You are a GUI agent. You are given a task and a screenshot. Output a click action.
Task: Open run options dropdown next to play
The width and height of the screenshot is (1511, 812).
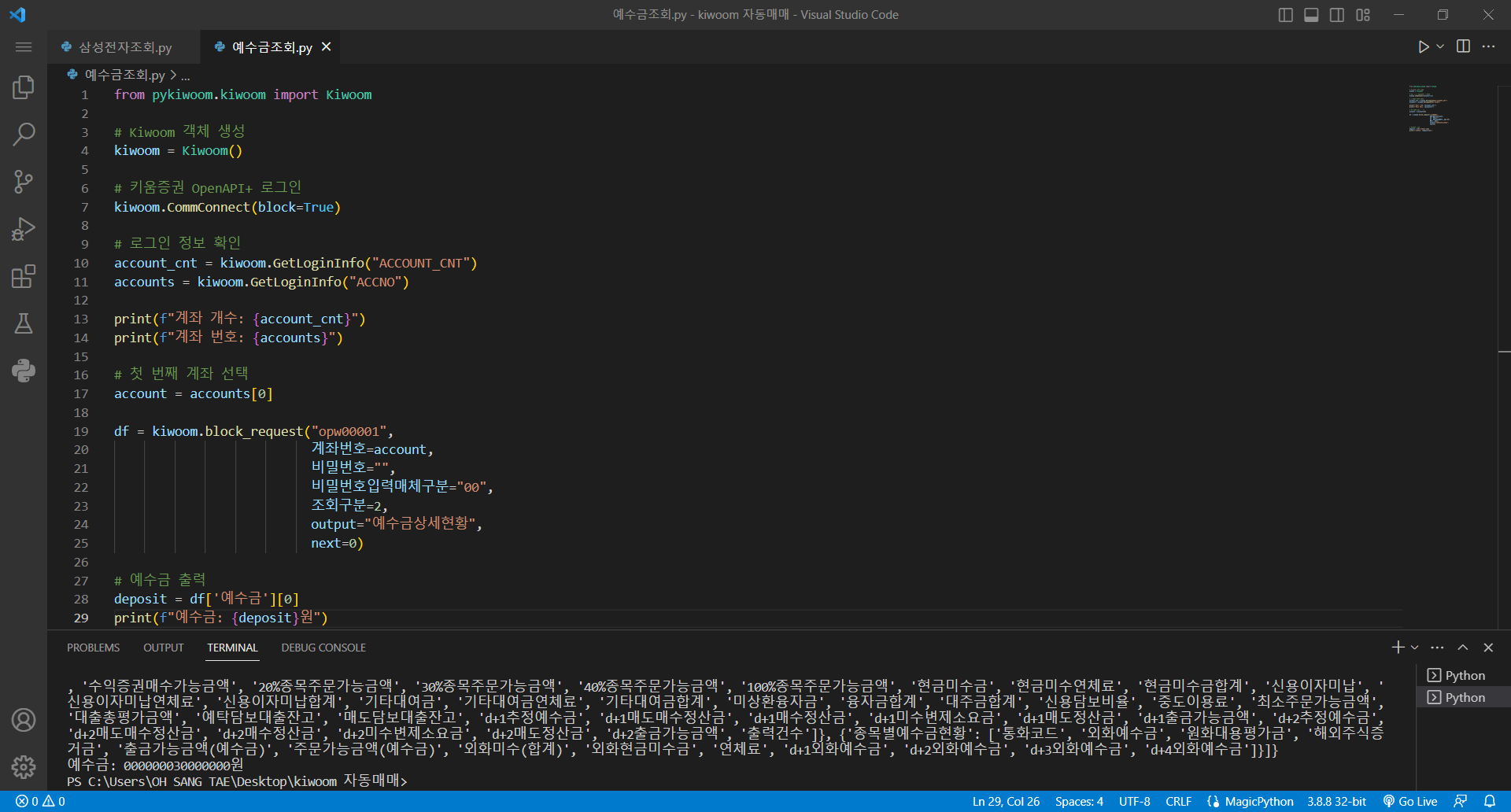tap(1440, 47)
